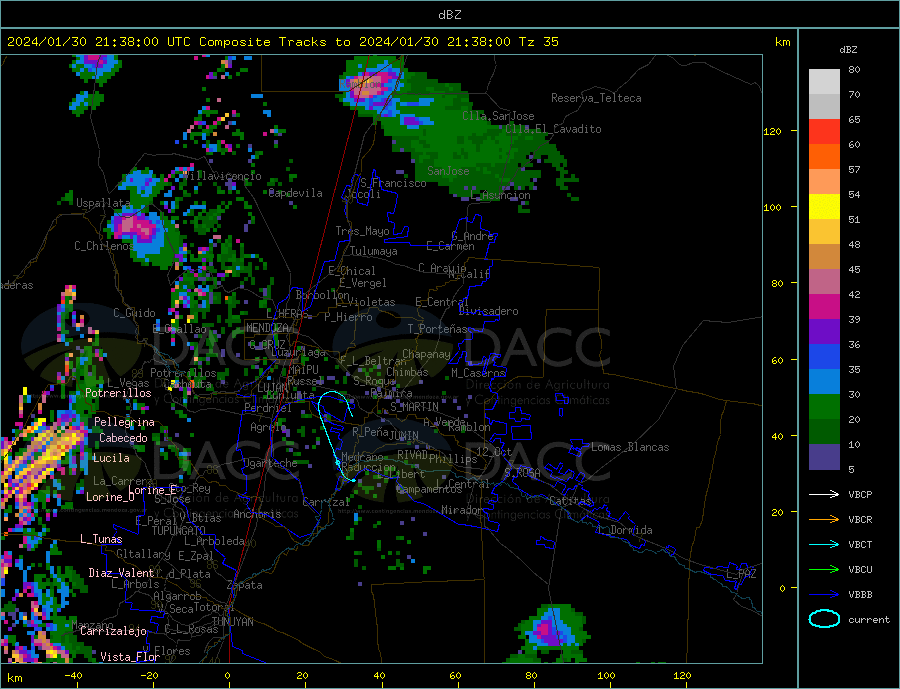Click the 'L_Dormida' label
The width and height of the screenshot is (900, 689).
click(626, 529)
